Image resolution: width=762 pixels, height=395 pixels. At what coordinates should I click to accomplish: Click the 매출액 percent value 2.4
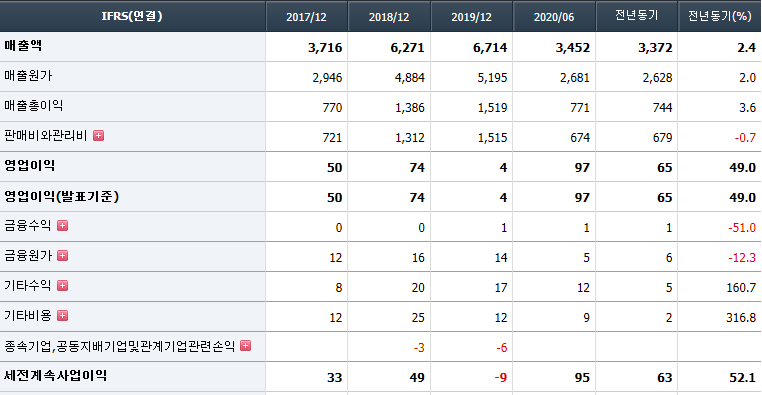(746, 48)
